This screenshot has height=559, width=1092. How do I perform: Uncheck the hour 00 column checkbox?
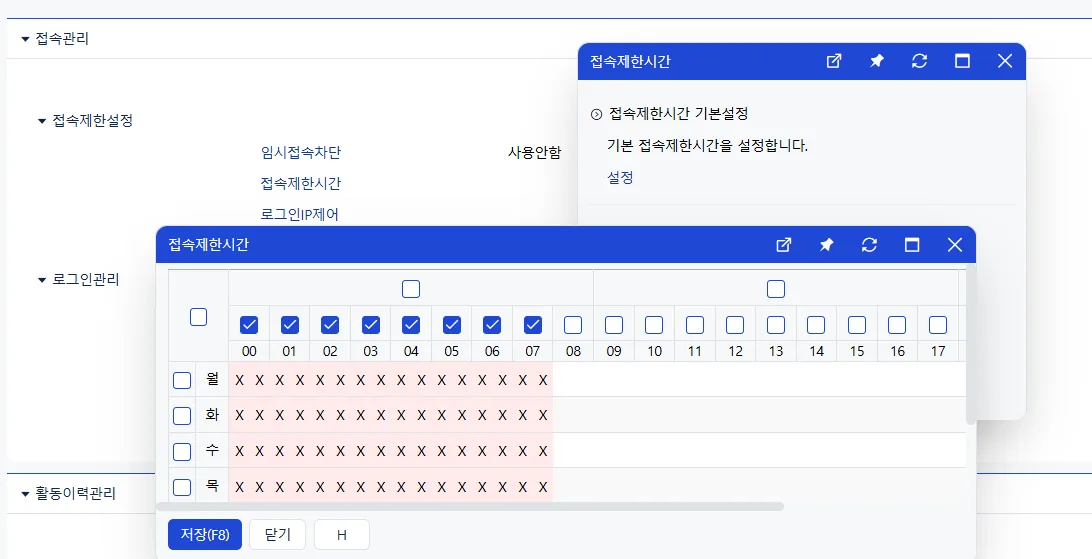pyautogui.click(x=249, y=325)
